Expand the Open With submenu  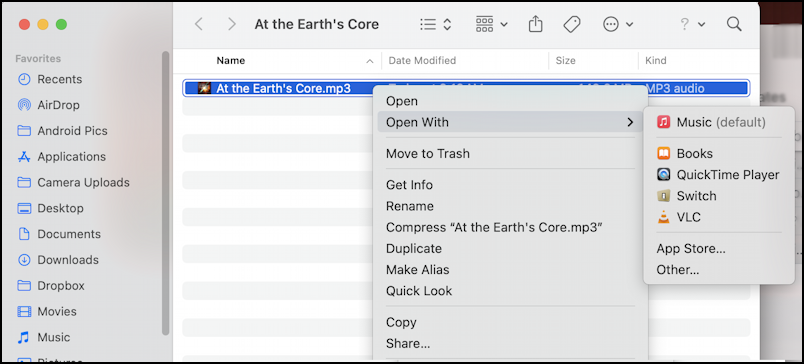click(510, 122)
